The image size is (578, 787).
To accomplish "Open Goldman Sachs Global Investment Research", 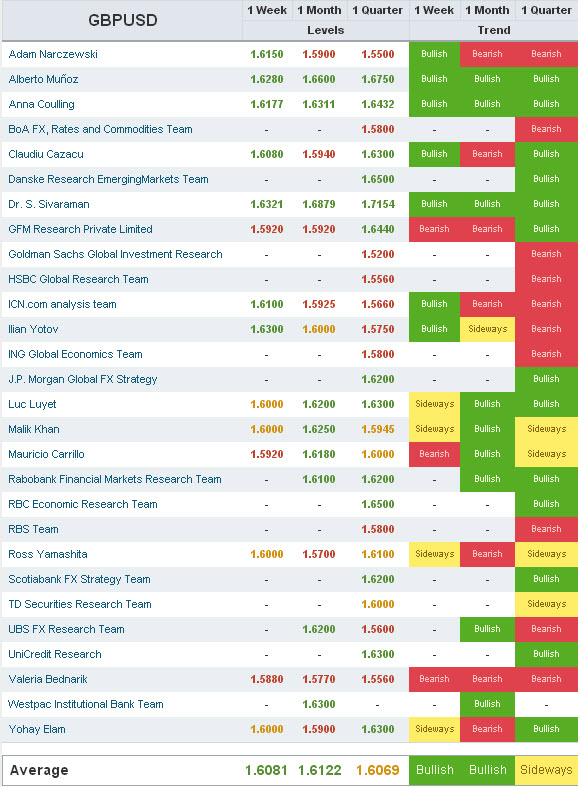I will (115, 254).
